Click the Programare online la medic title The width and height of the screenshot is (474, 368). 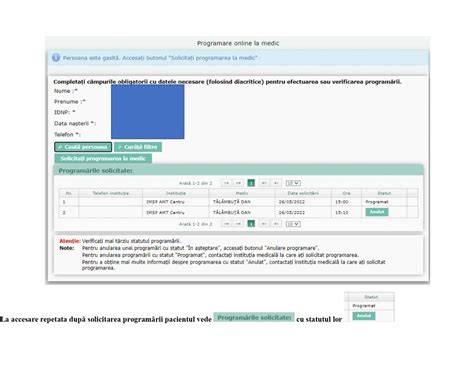238,43
